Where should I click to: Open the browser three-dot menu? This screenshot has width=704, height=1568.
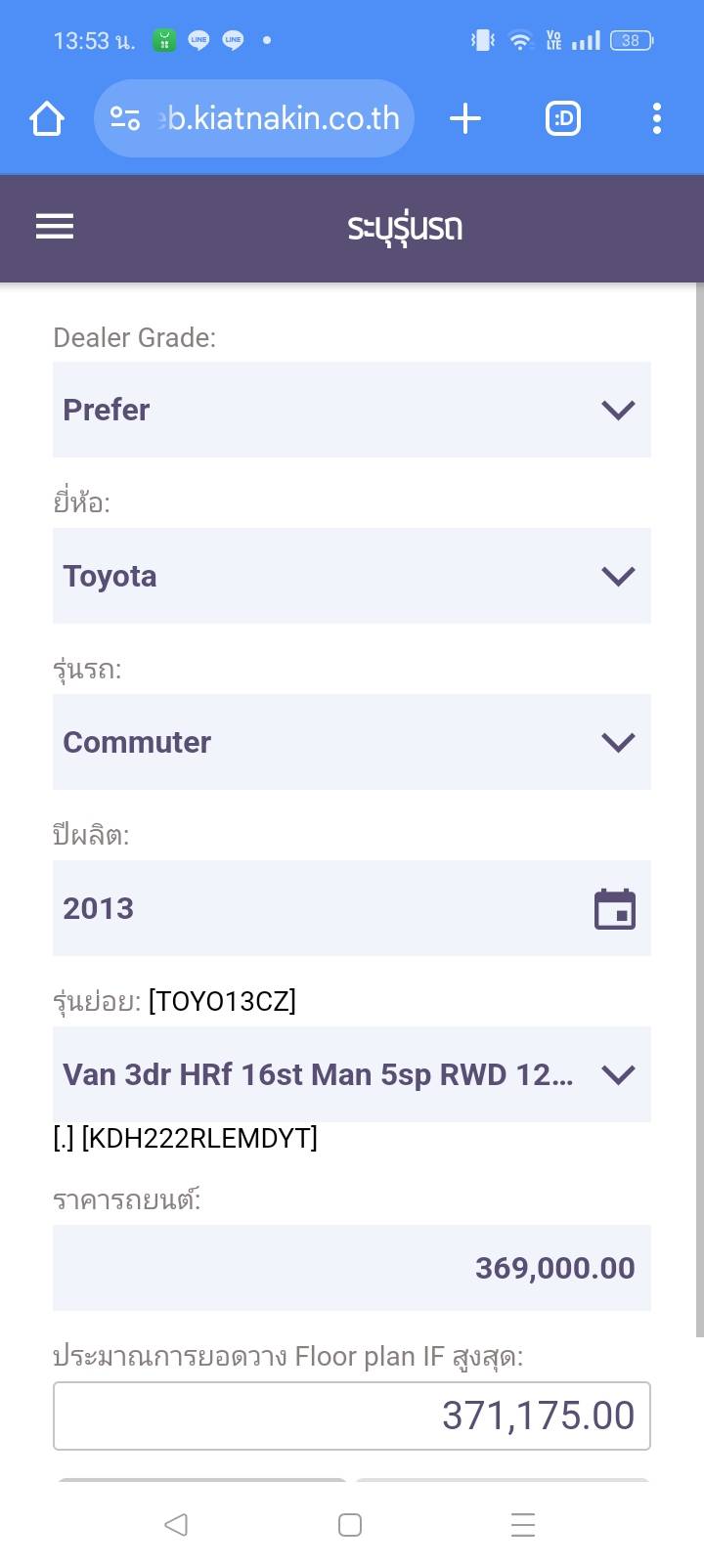click(657, 119)
